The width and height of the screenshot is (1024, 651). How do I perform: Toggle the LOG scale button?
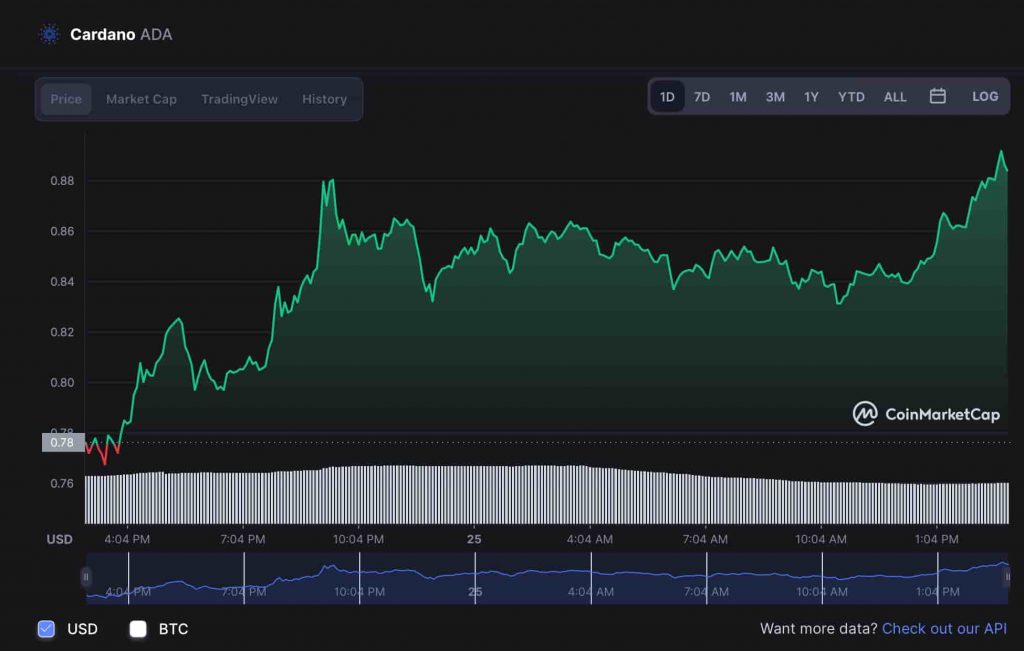pyautogui.click(x=984, y=97)
